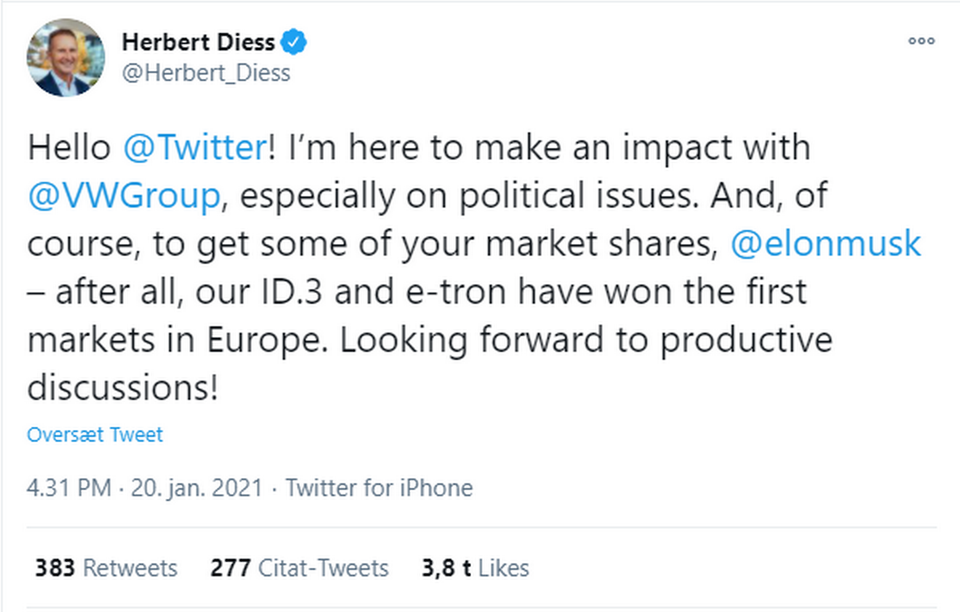Viewport: 960px width, 612px height.
Task: Click the Herbert Diess display name
Action: (x=199, y=42)
